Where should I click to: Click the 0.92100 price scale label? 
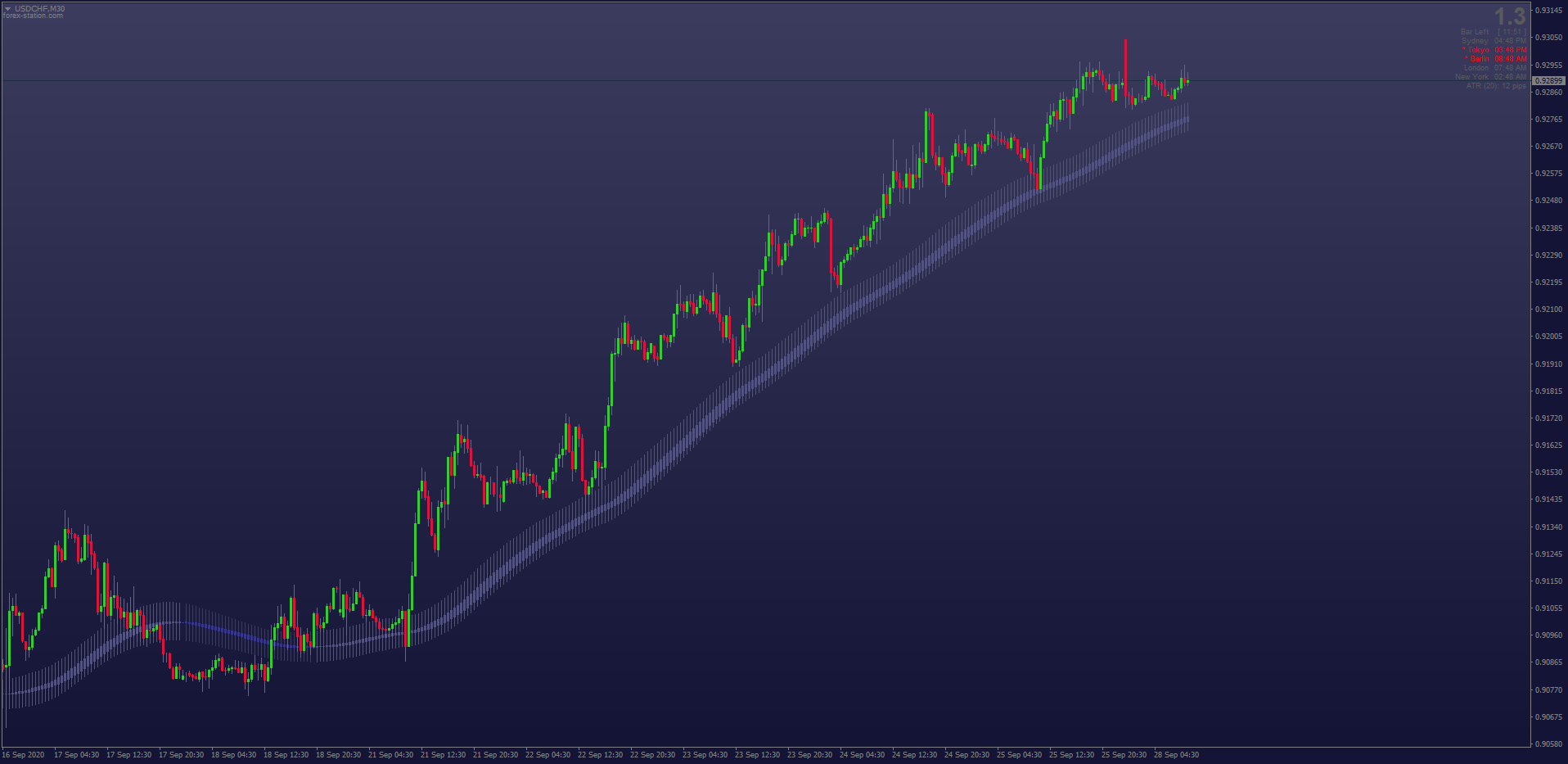coord(1548,310)
